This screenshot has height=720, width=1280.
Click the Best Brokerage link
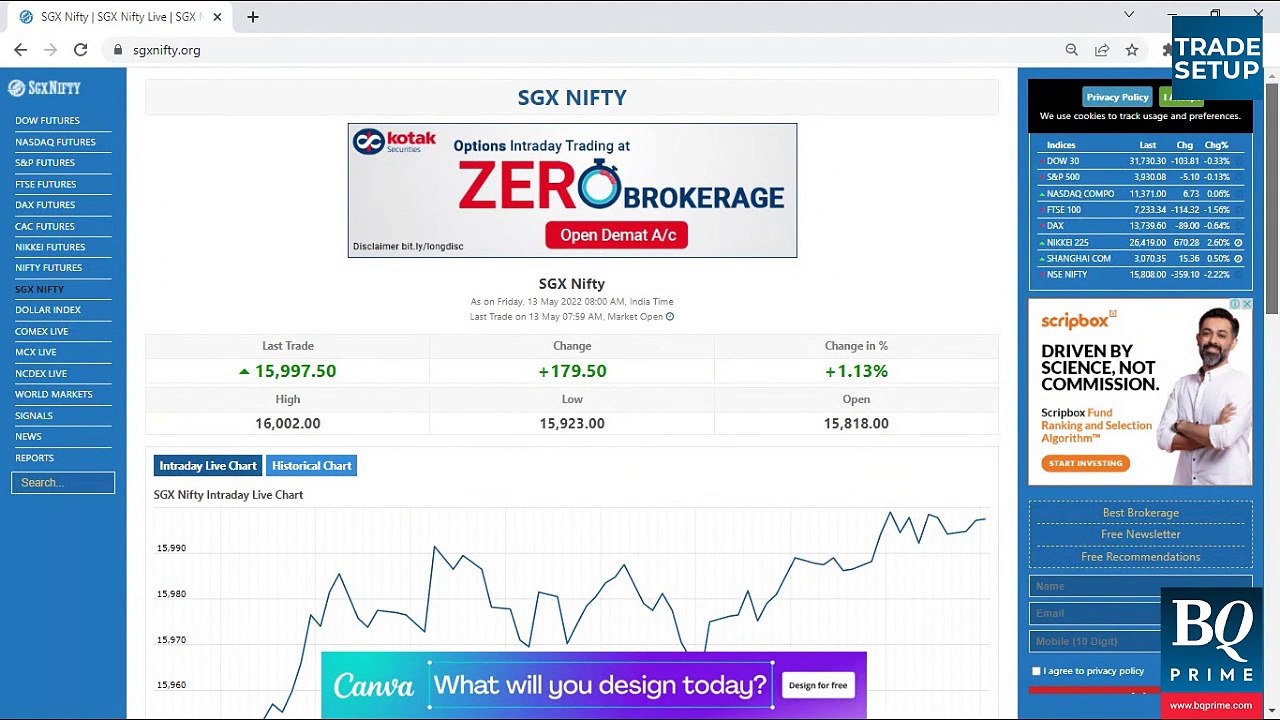pos(1140,513)
